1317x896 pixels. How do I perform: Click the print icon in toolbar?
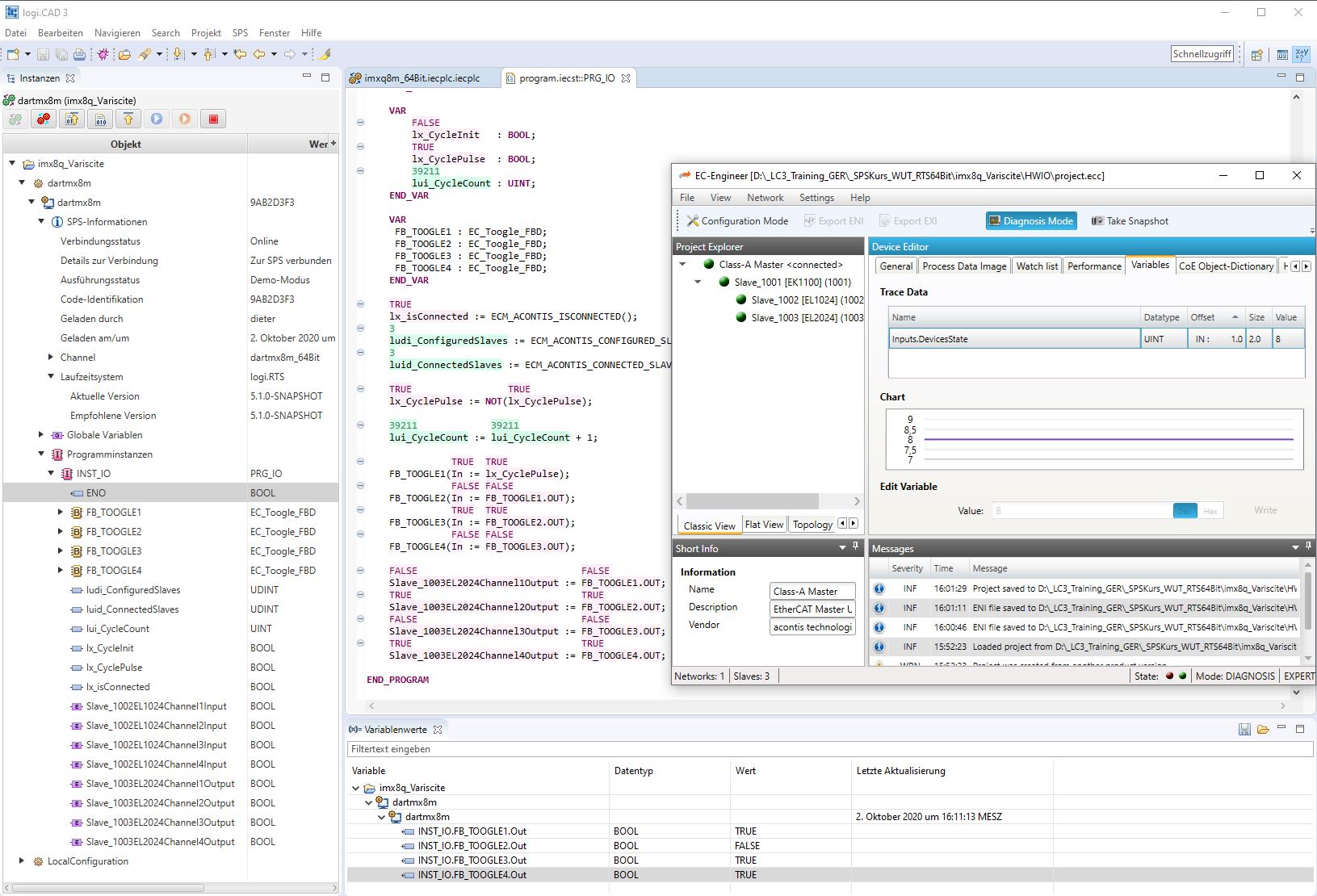(79, 54)
